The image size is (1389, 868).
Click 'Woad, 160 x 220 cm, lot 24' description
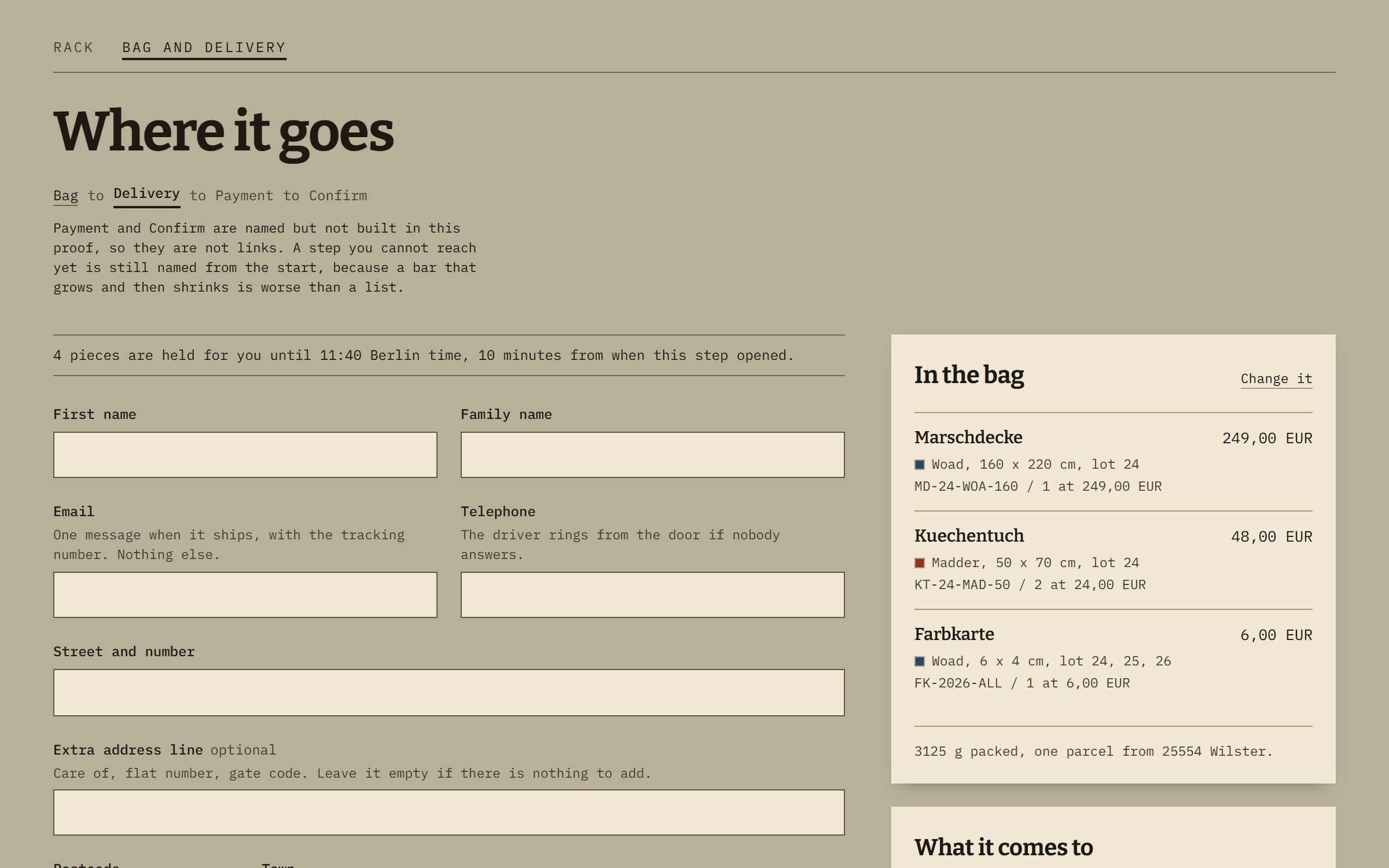coord(1035,464)
